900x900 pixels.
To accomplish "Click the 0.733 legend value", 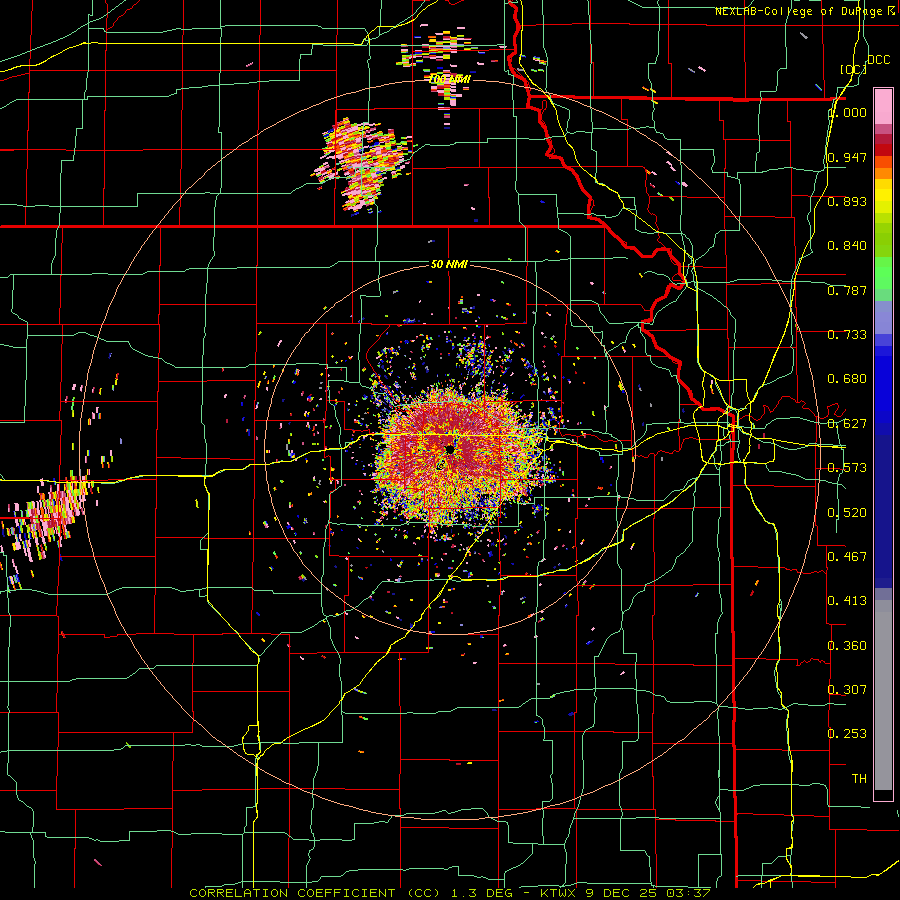I will pyautogui.click(x=847, y=335).
